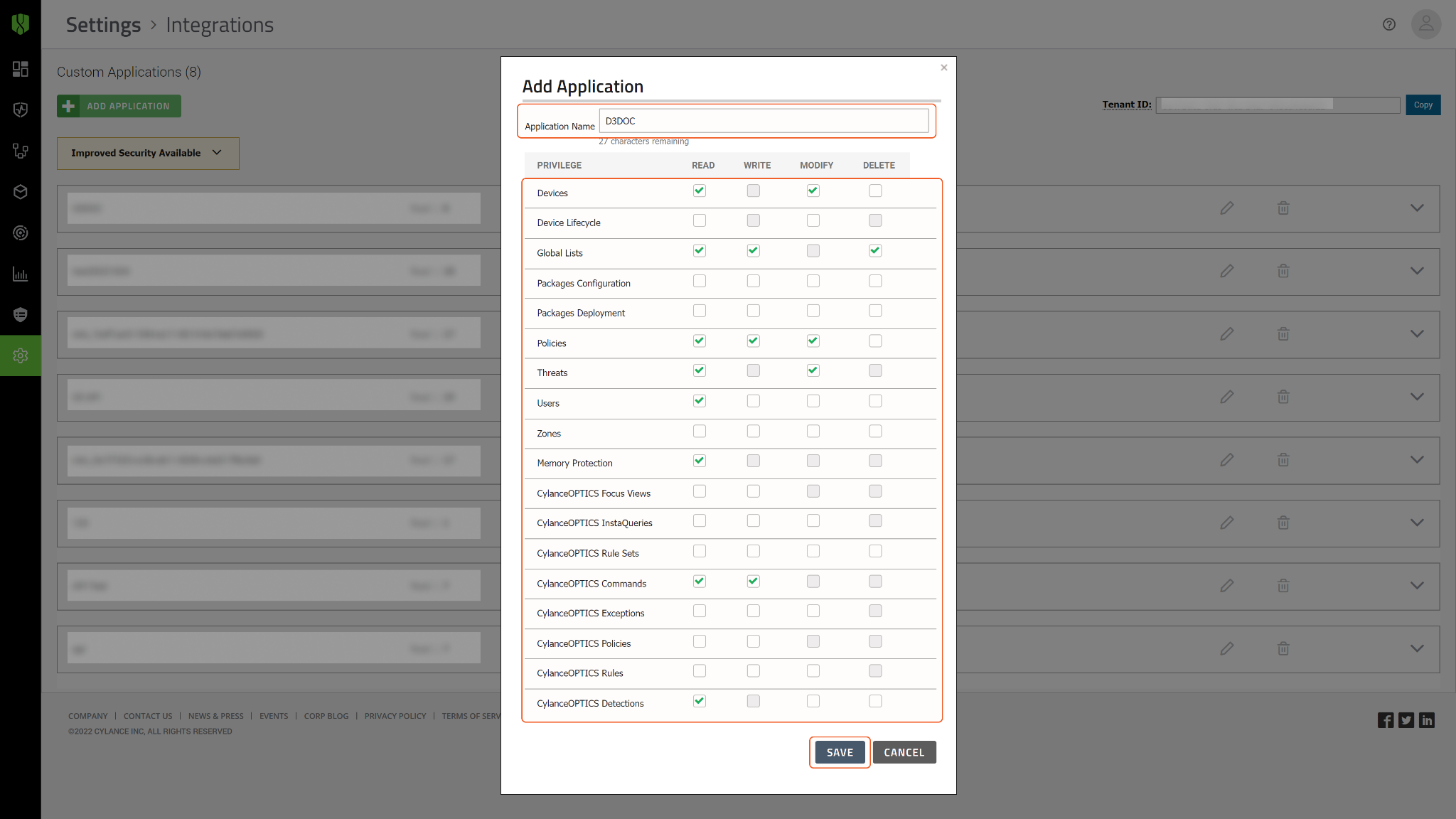Enable Zones Read privilege checkbox
The width and height of the screenshot is (1456, 819).
(700, 432)
